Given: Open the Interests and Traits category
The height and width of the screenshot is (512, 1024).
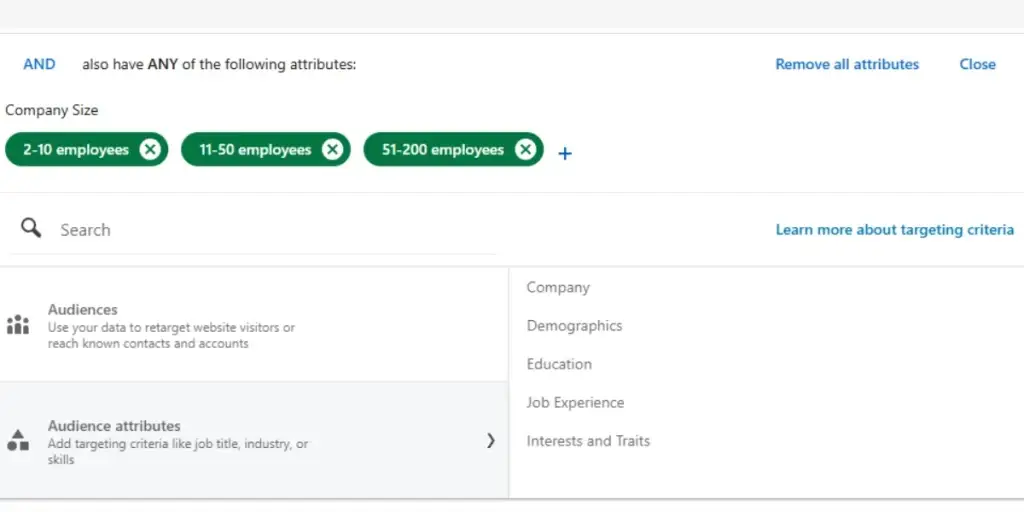Looking at the screenshot, I should coord(588,441).
